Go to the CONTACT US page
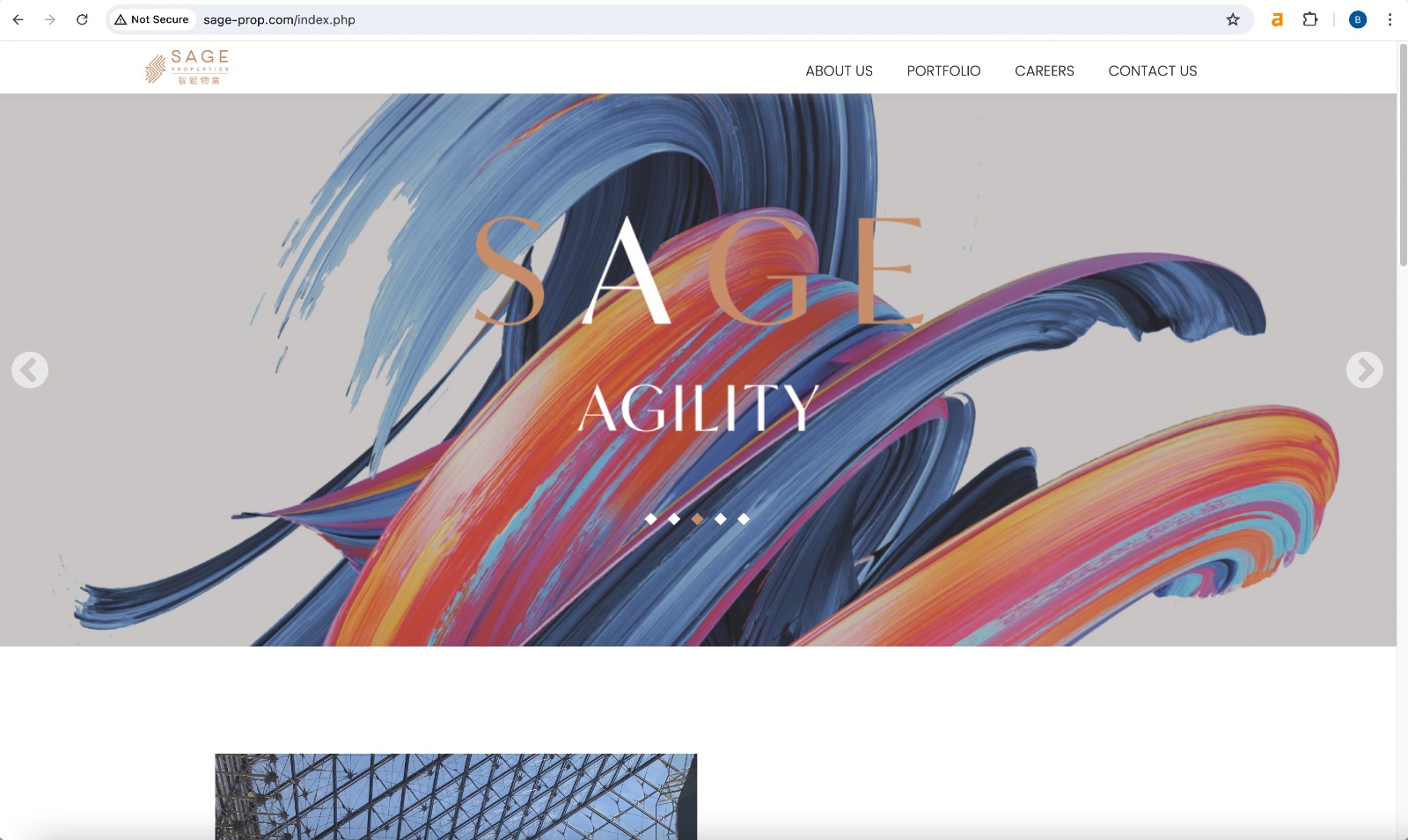 pos(1153,71)
